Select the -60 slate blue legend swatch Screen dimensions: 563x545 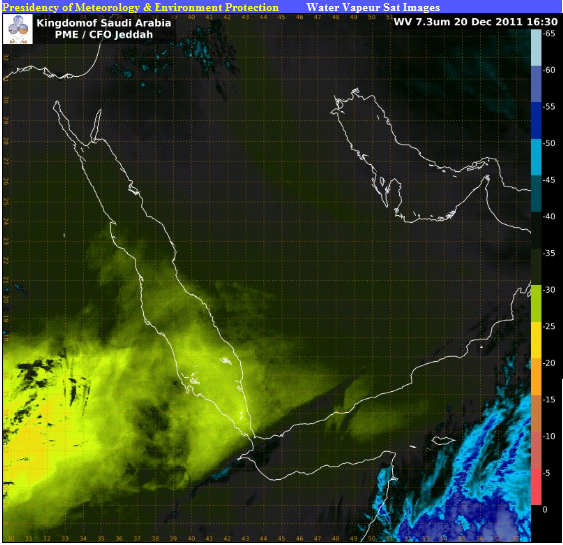pos(536,84)
